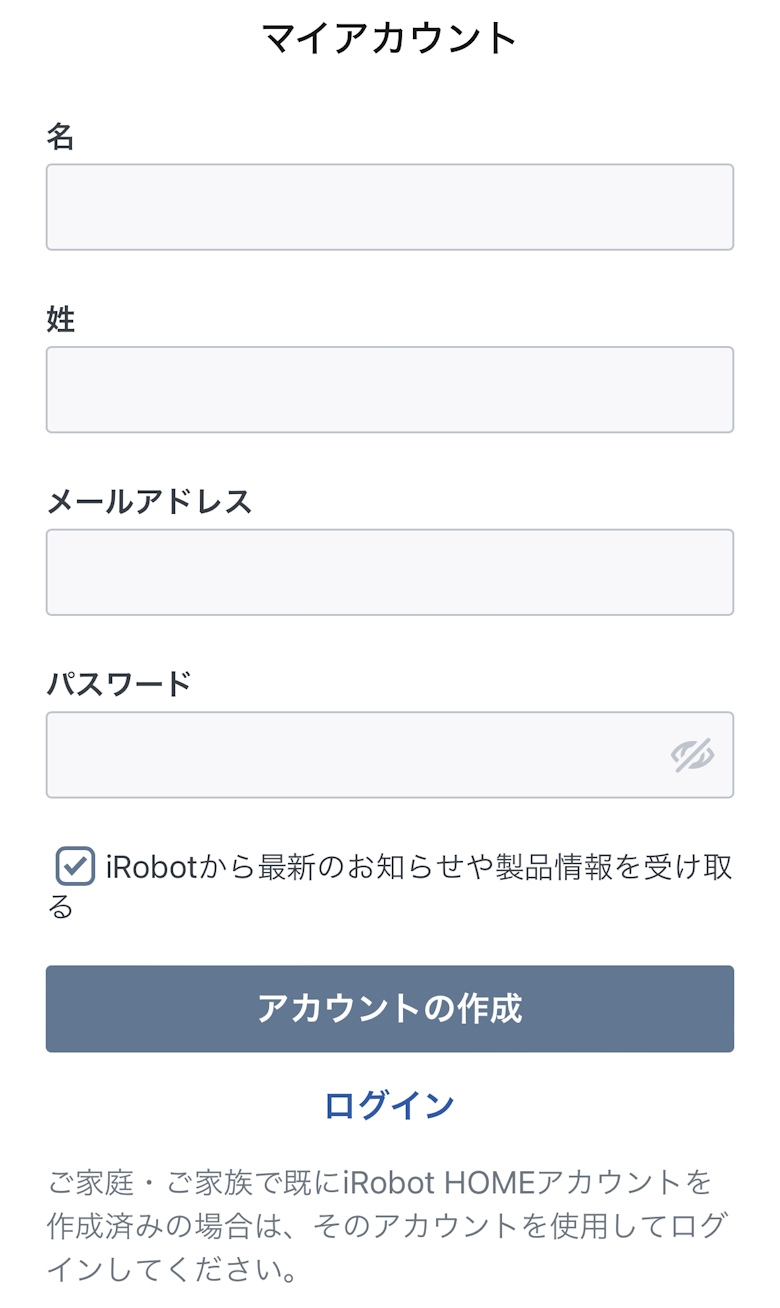
Task: Open the ログイン link
Action: click(389, 1105)
